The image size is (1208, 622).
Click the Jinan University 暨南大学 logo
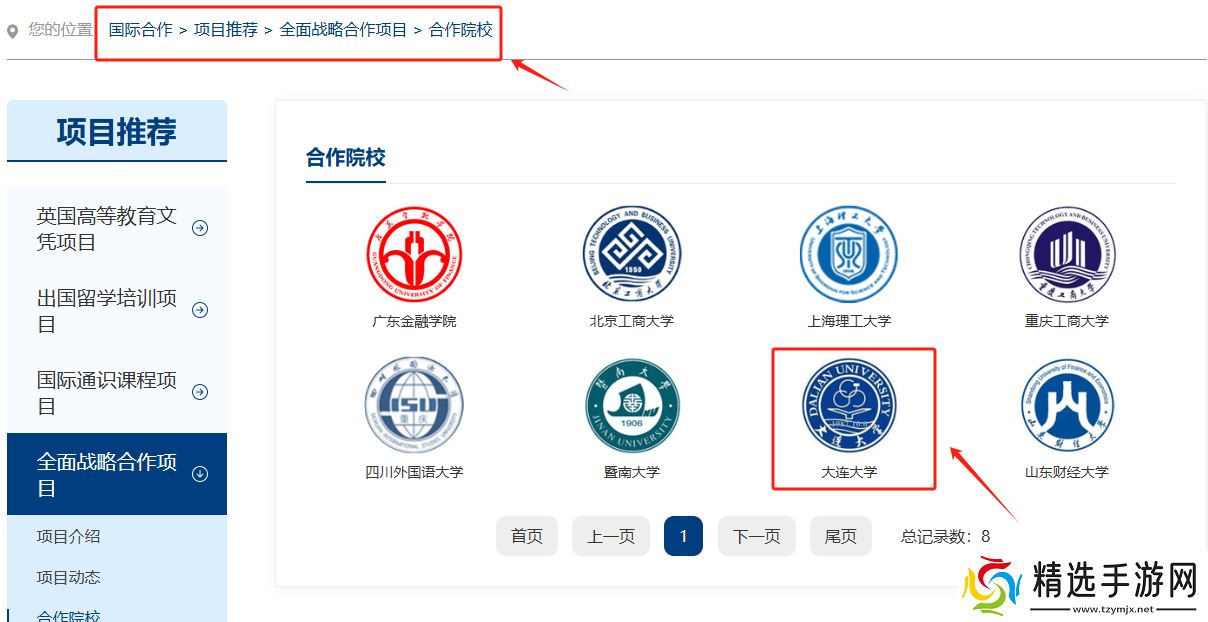(x=631, y=406)
